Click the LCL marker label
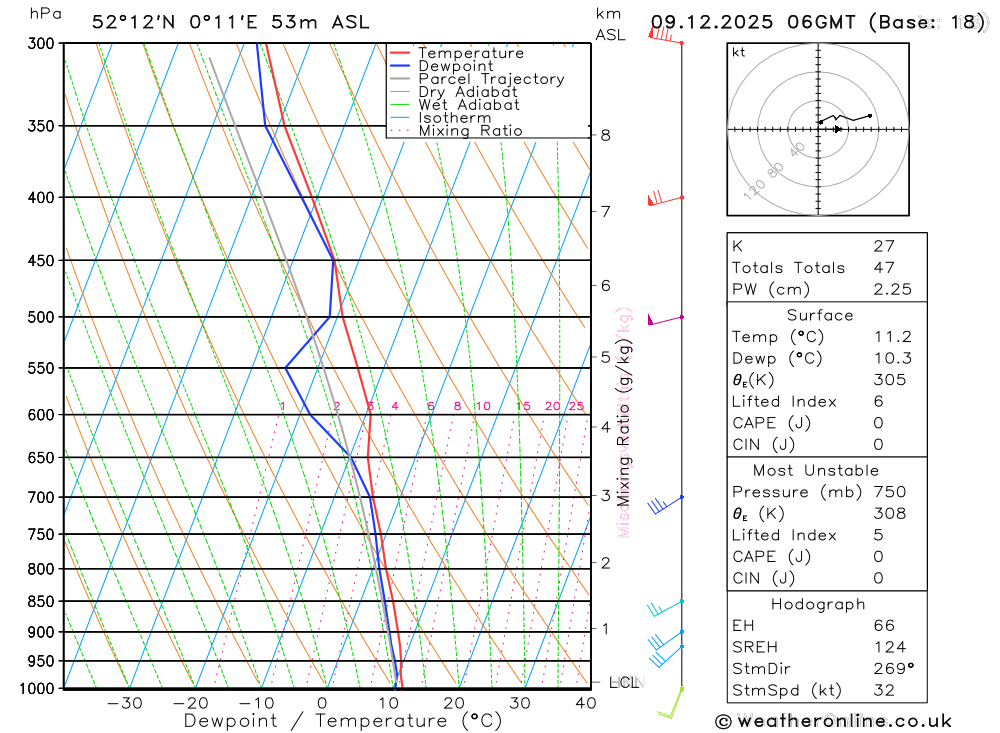 [623, 683]
